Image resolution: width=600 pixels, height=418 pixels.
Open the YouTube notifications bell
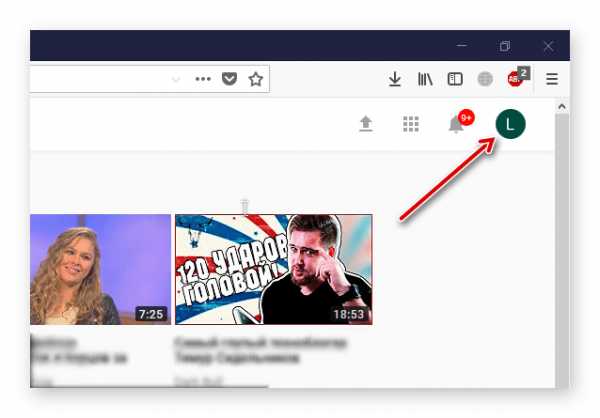point(457,124)
